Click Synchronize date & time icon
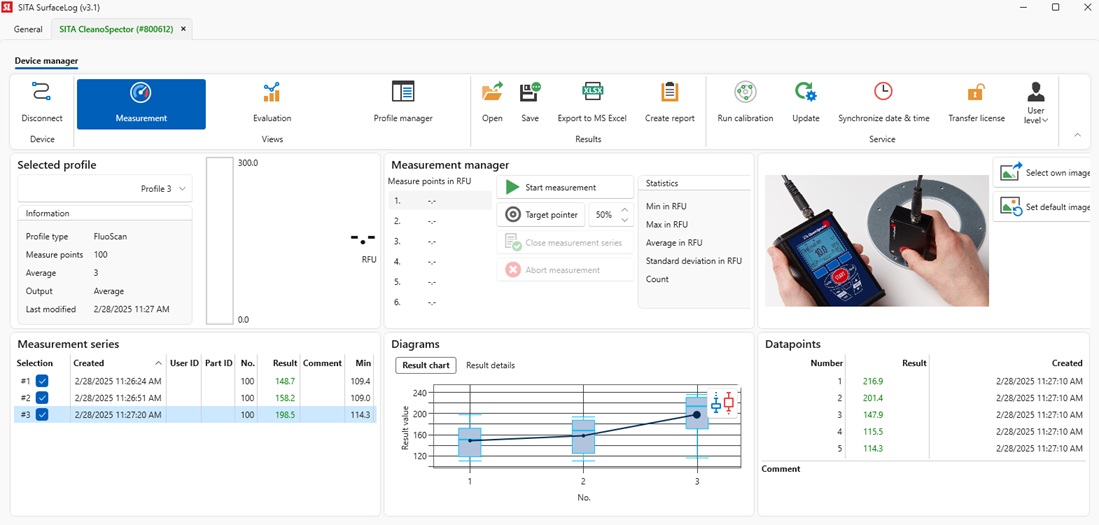The image size is (1099, 525). click(883, 93)
